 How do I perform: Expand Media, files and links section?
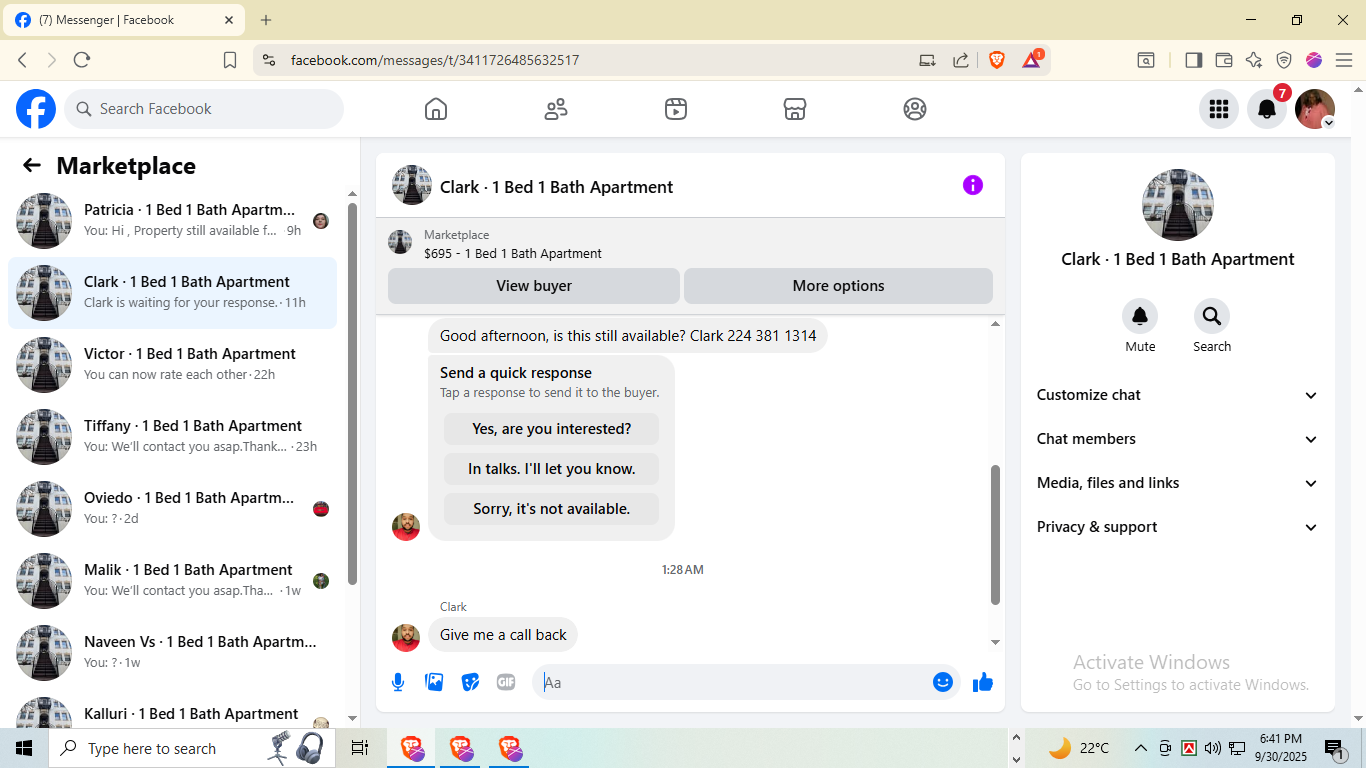(1178, 483)
